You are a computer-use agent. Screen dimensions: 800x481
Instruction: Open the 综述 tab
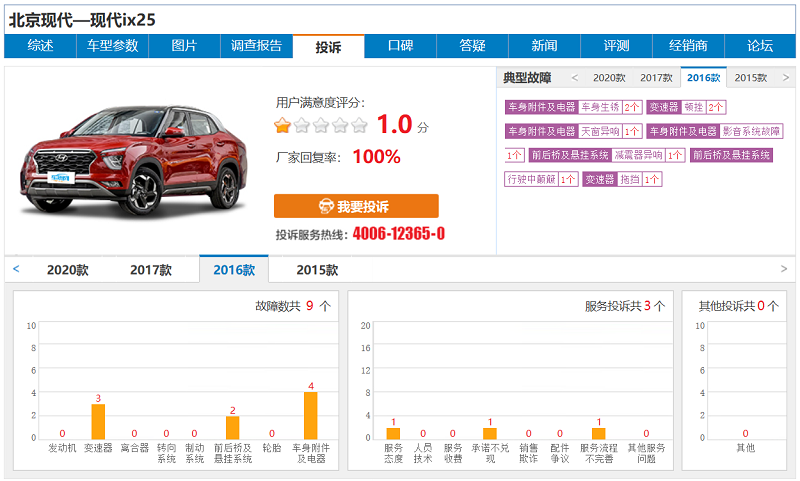point(40,46)
